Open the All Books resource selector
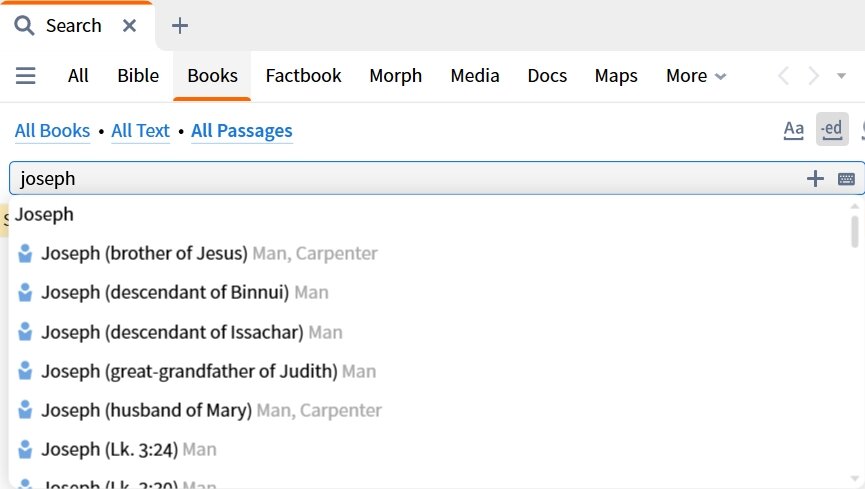 52,131
